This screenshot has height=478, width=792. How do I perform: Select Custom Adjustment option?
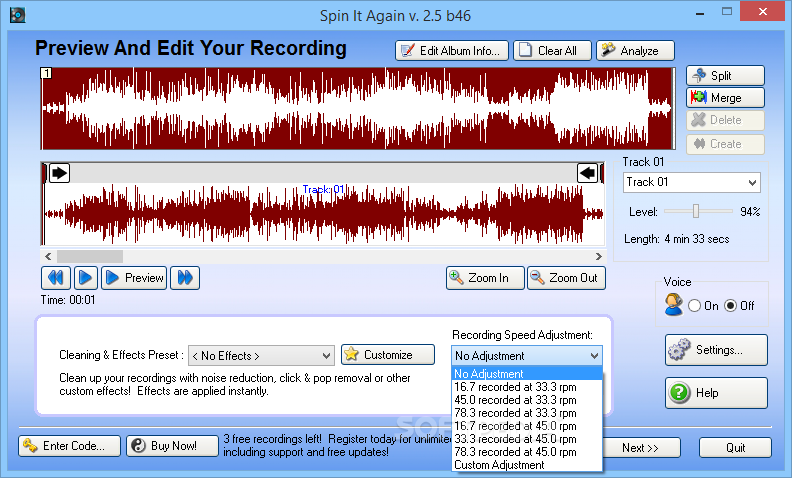click(526, 465)
